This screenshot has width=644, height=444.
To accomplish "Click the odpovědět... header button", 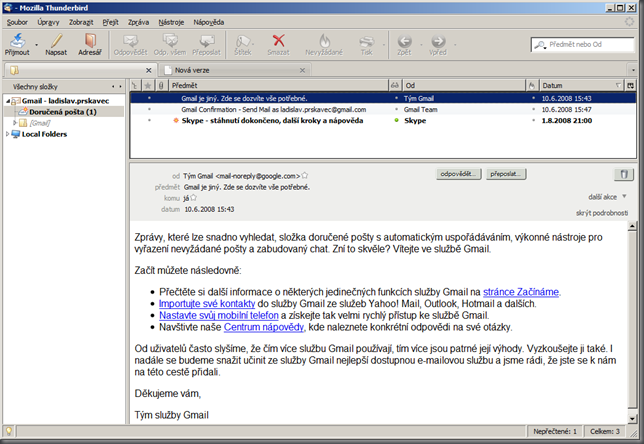I will (x=458, y=174).
